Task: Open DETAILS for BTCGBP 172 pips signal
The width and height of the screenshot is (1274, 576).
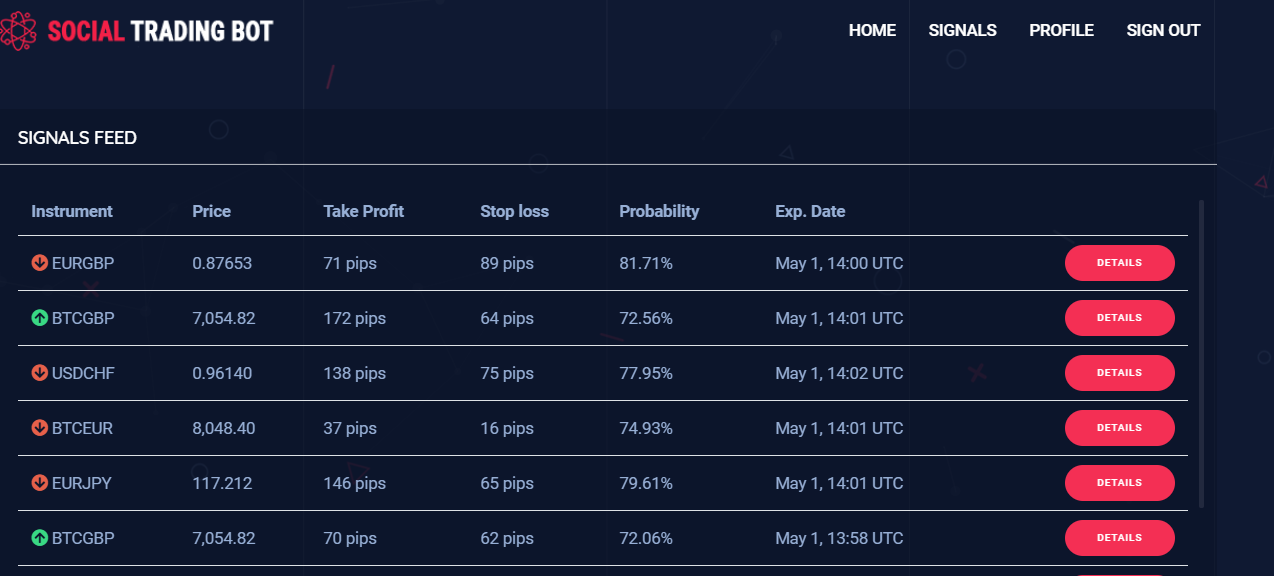Action: point(1119,318)
